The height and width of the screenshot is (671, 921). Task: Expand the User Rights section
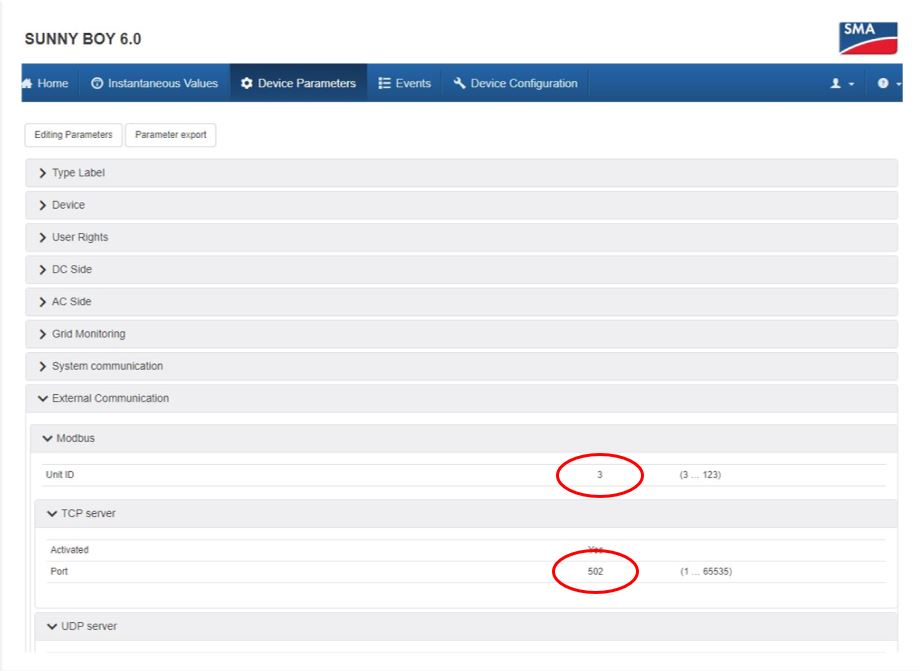click(x=461, y=237)
